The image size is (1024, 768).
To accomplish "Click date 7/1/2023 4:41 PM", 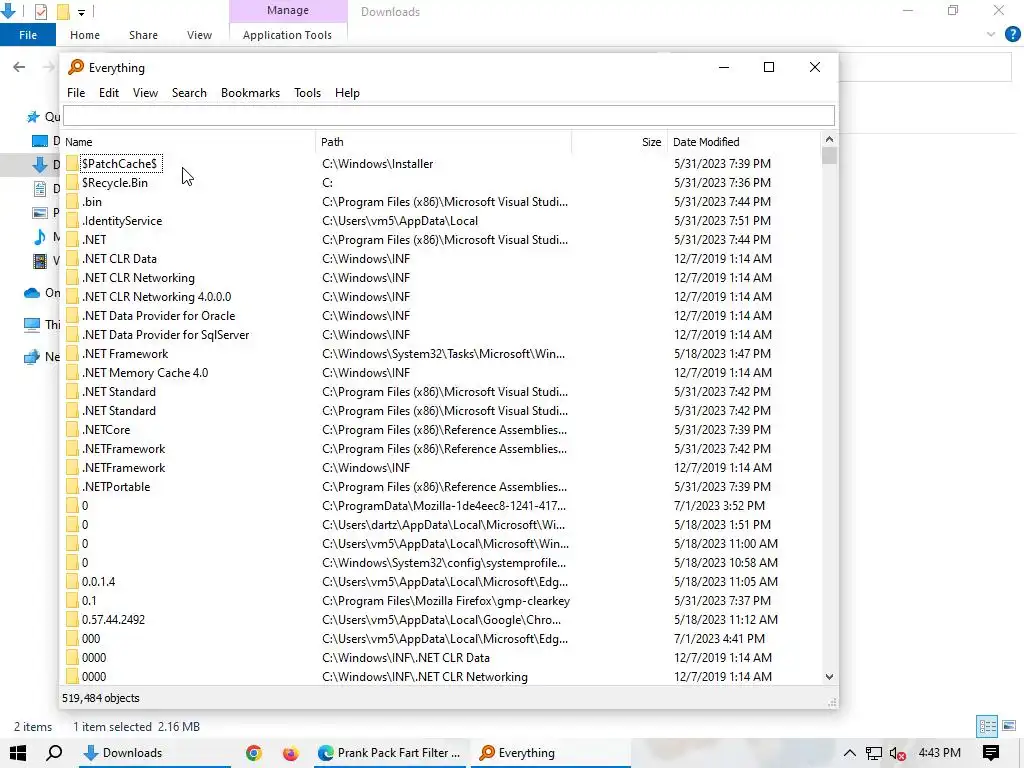I will [719, 638].
